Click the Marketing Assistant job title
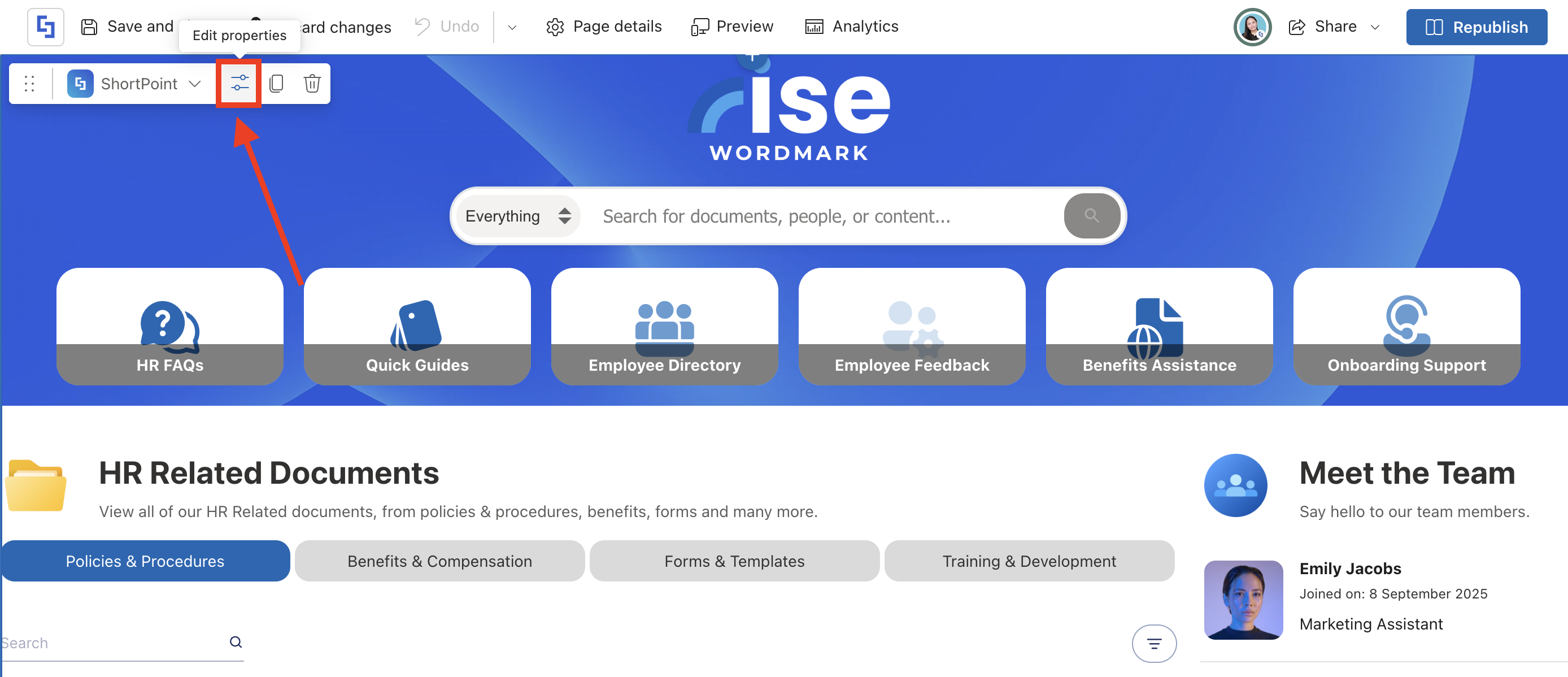 (x=1371, y=623)
